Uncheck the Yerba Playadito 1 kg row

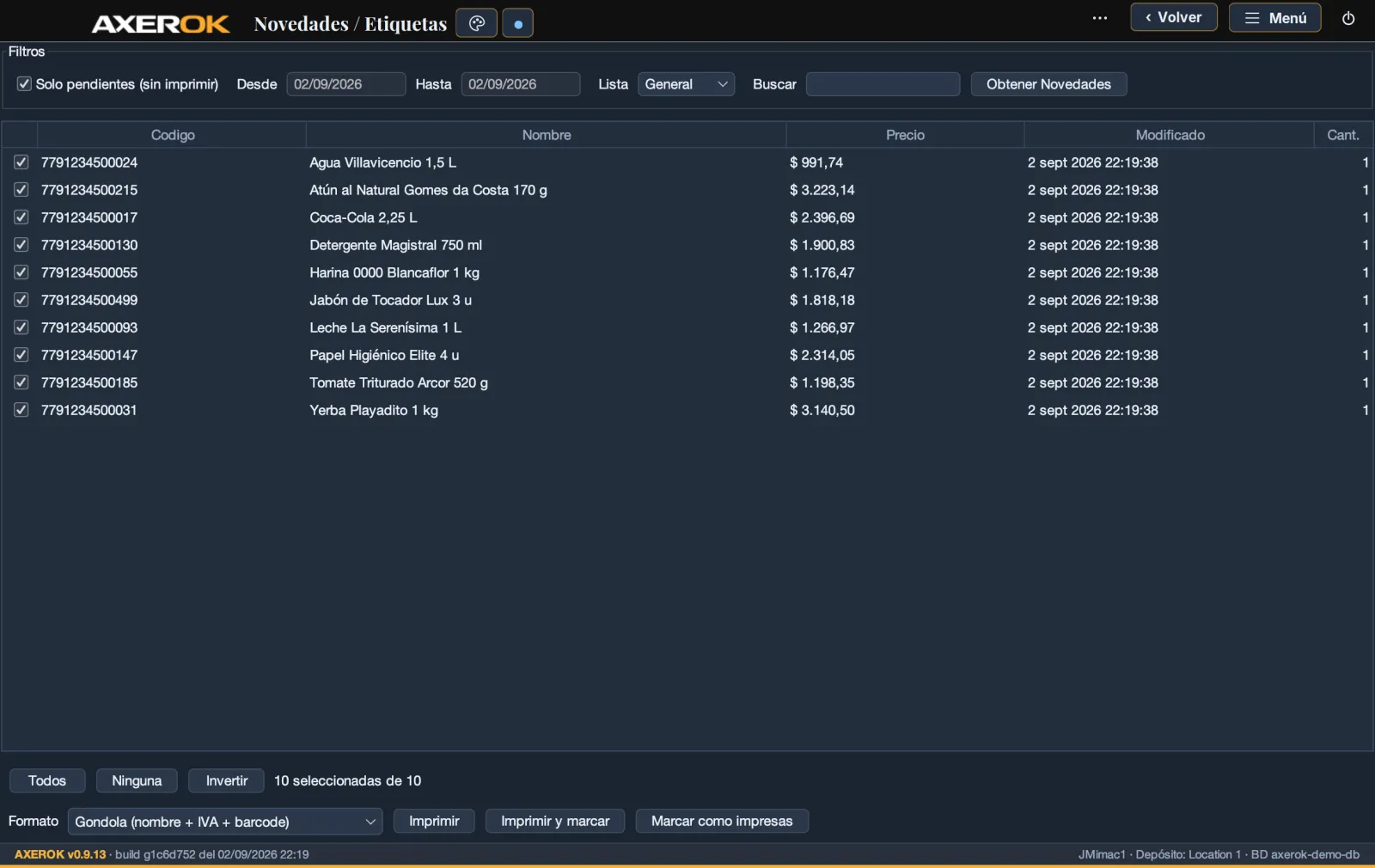[21, 410]
